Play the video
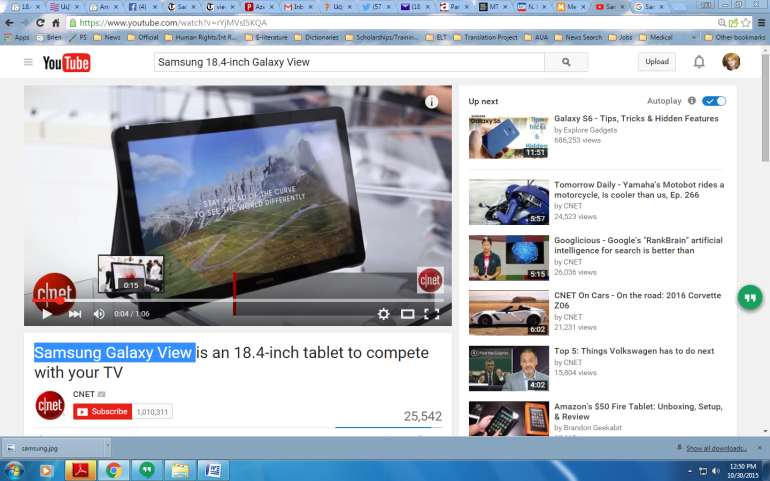The height and width of the screenshot is (481, 770). [47, 314]
